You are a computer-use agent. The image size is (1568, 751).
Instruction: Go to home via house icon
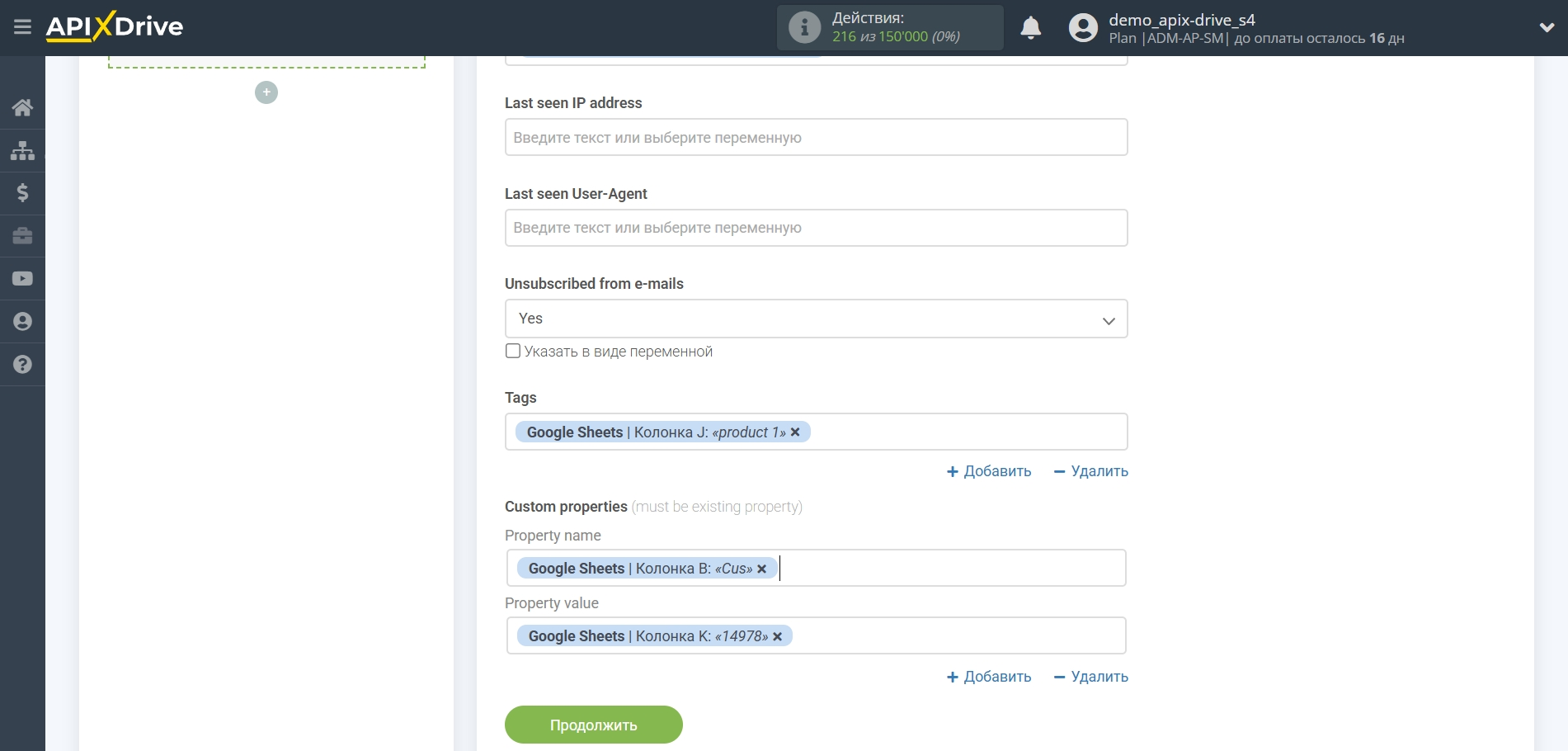click(22, 107)
